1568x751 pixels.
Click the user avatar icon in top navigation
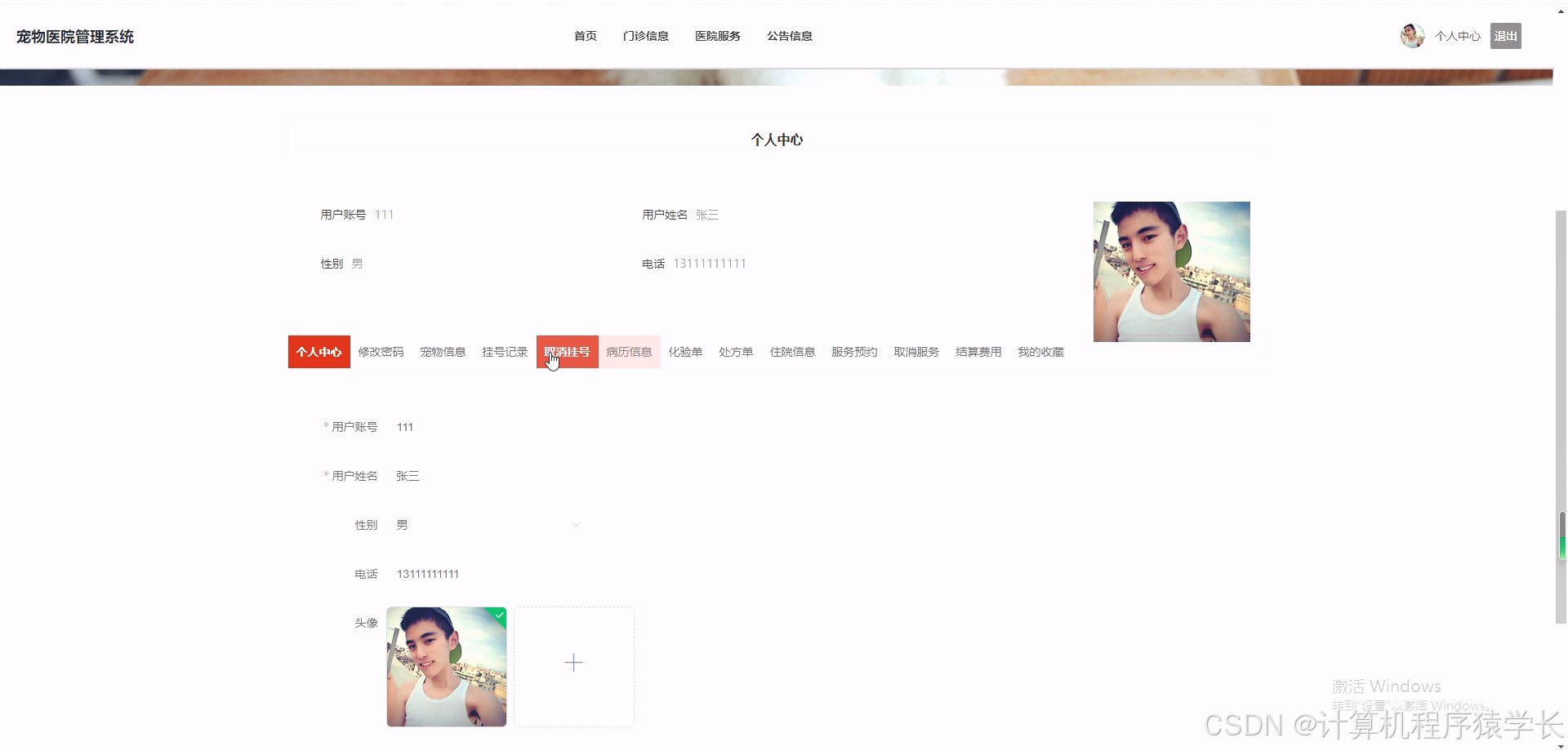click(1412, 35)
